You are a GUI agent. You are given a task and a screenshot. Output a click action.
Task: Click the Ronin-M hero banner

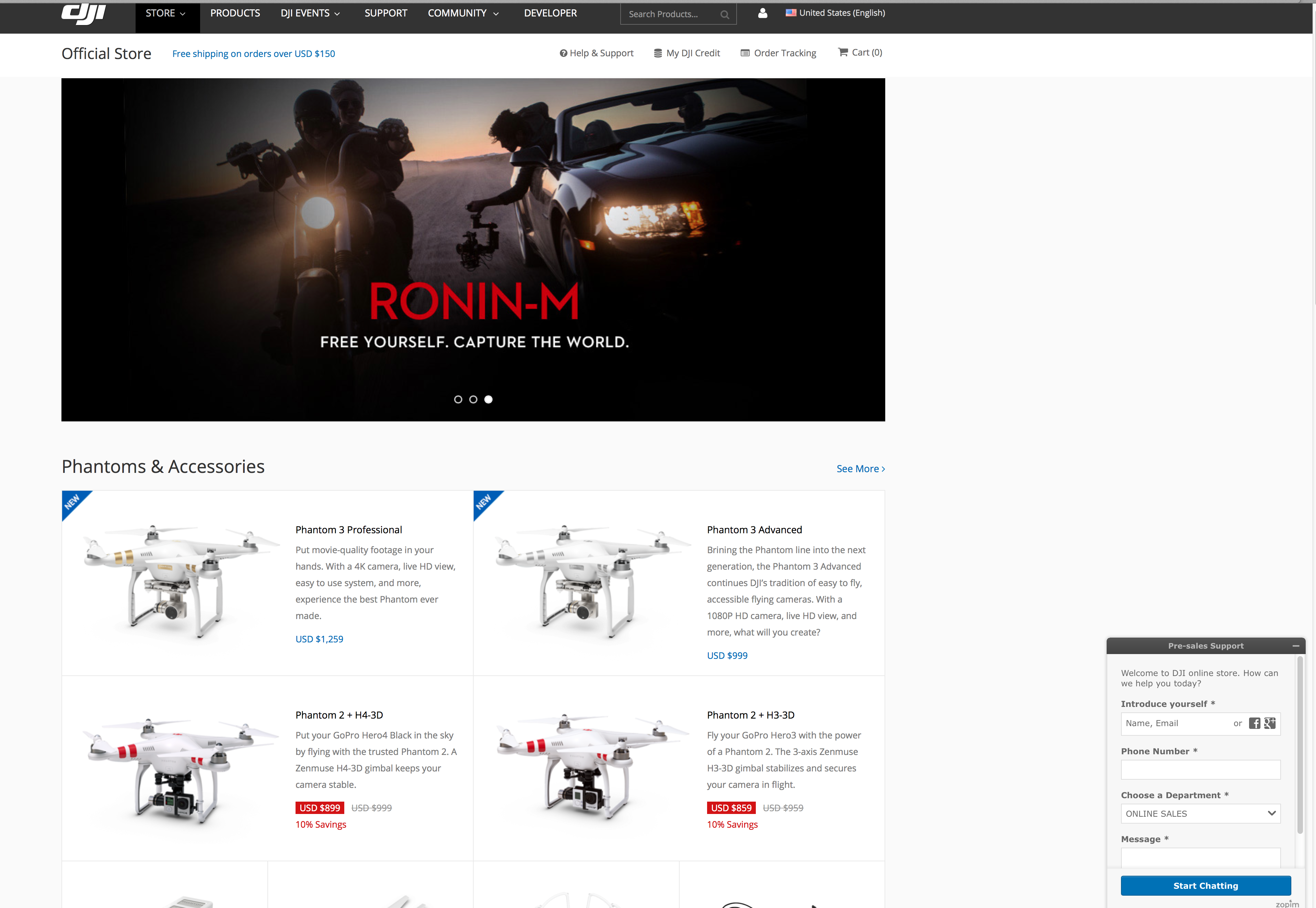click(473, 249)
